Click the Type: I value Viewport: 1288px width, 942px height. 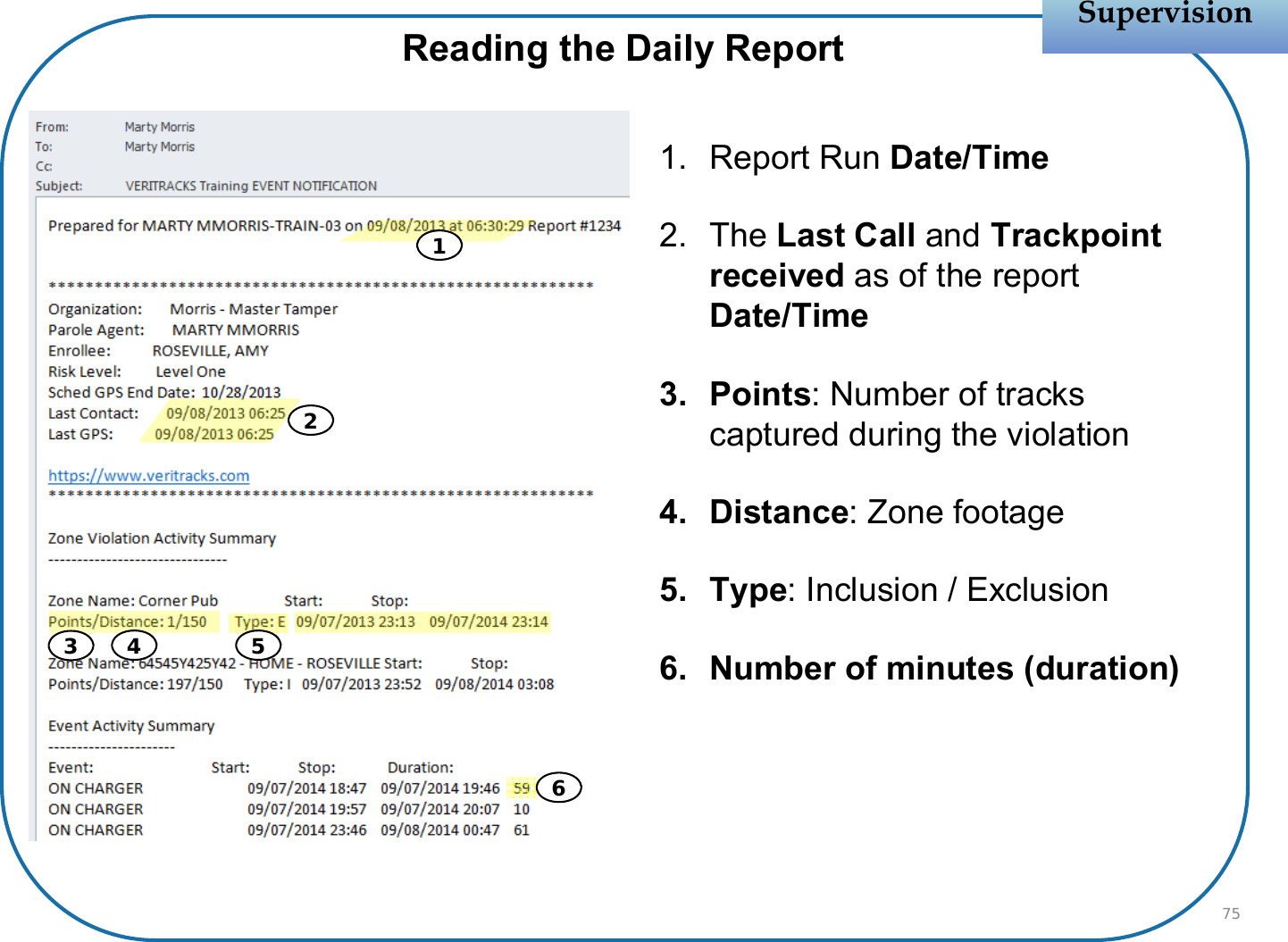click(x=268, y=684)
